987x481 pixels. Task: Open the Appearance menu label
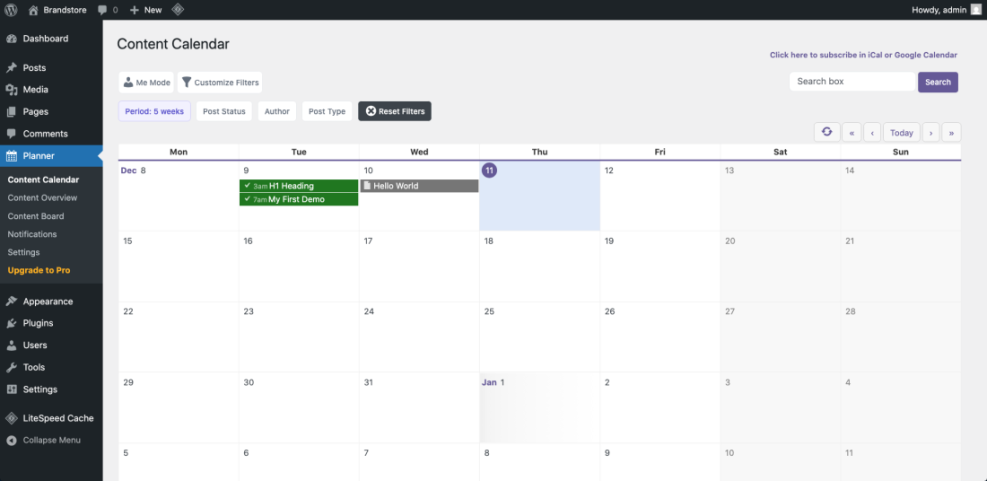(x=48, y=301)
